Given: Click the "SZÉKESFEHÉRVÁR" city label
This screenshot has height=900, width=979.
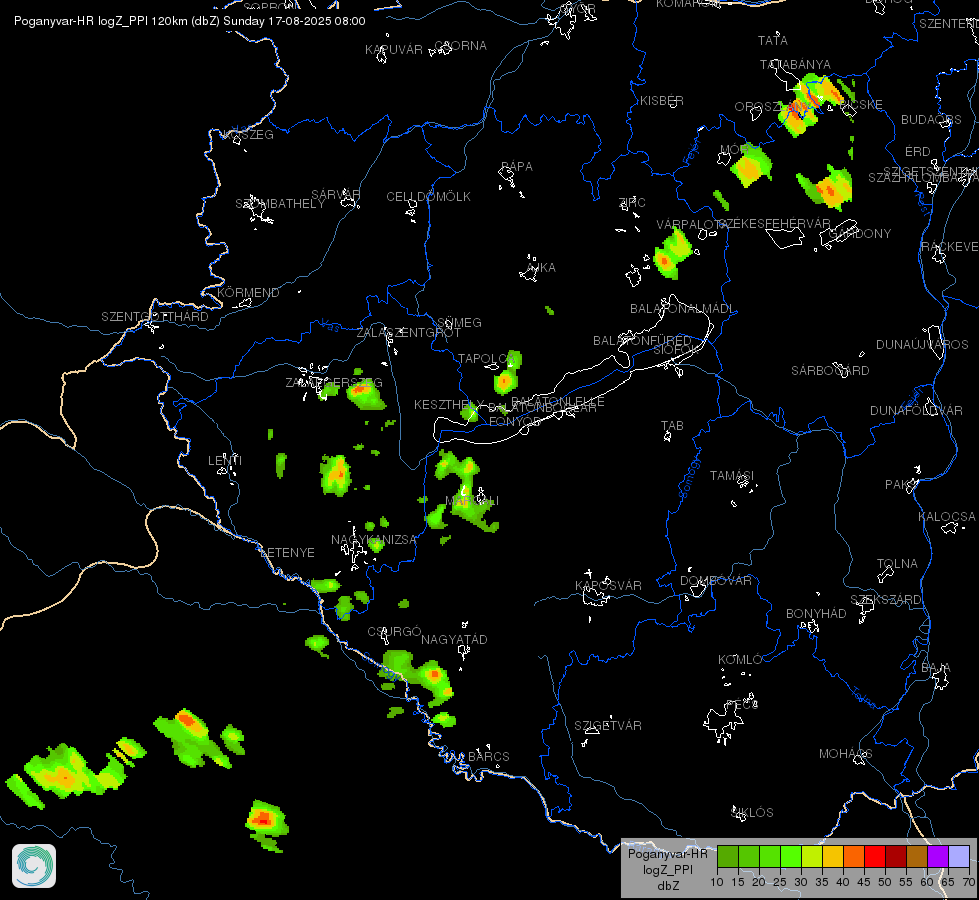Looking at the screenshot, I should pyautogui.click(x=775, y=224).
